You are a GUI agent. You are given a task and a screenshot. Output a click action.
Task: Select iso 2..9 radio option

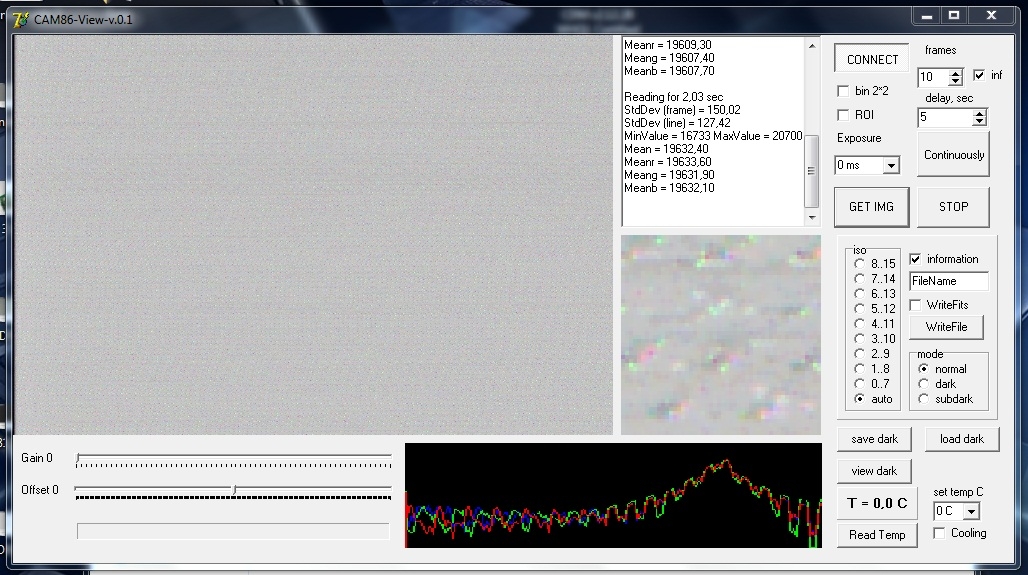tap(860, 354)
